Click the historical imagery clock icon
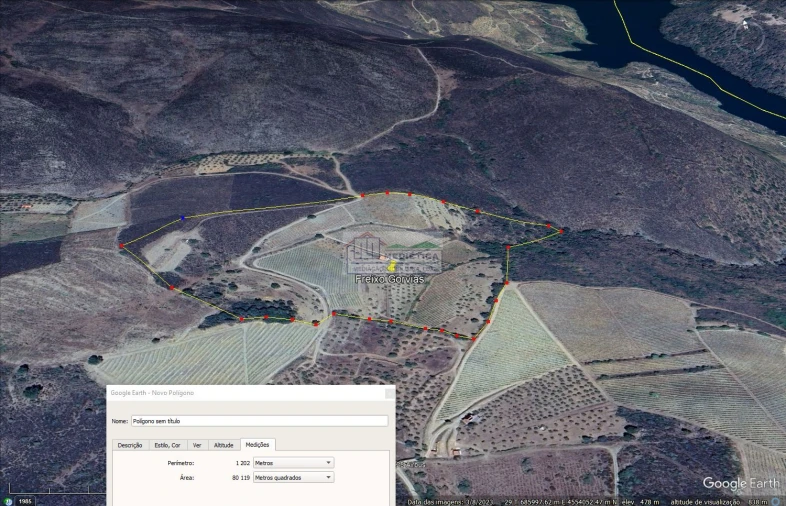 pos(9,500)
